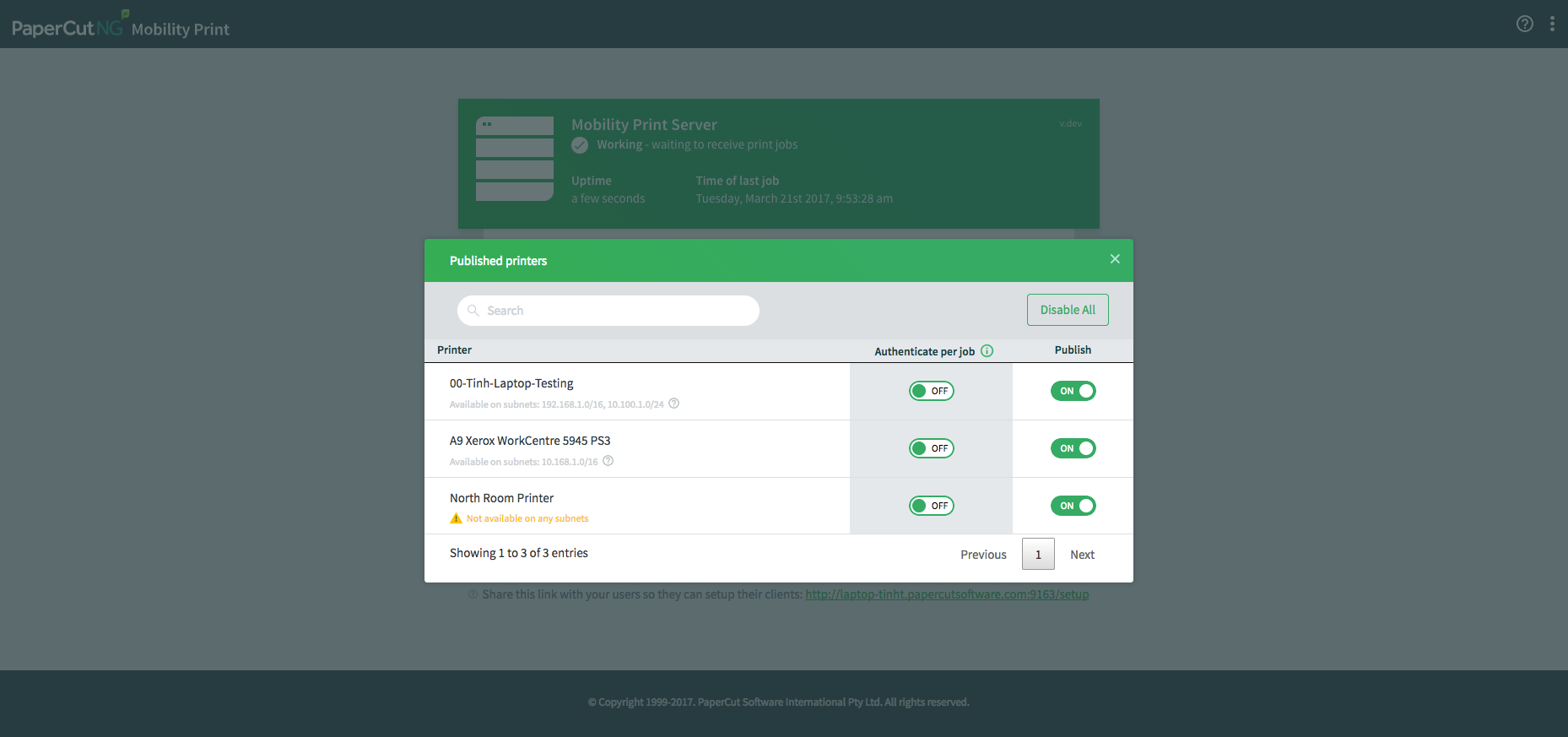1568x737 pixels.
Task: Open the three-dot more options menu
Action: [1552, 24]
